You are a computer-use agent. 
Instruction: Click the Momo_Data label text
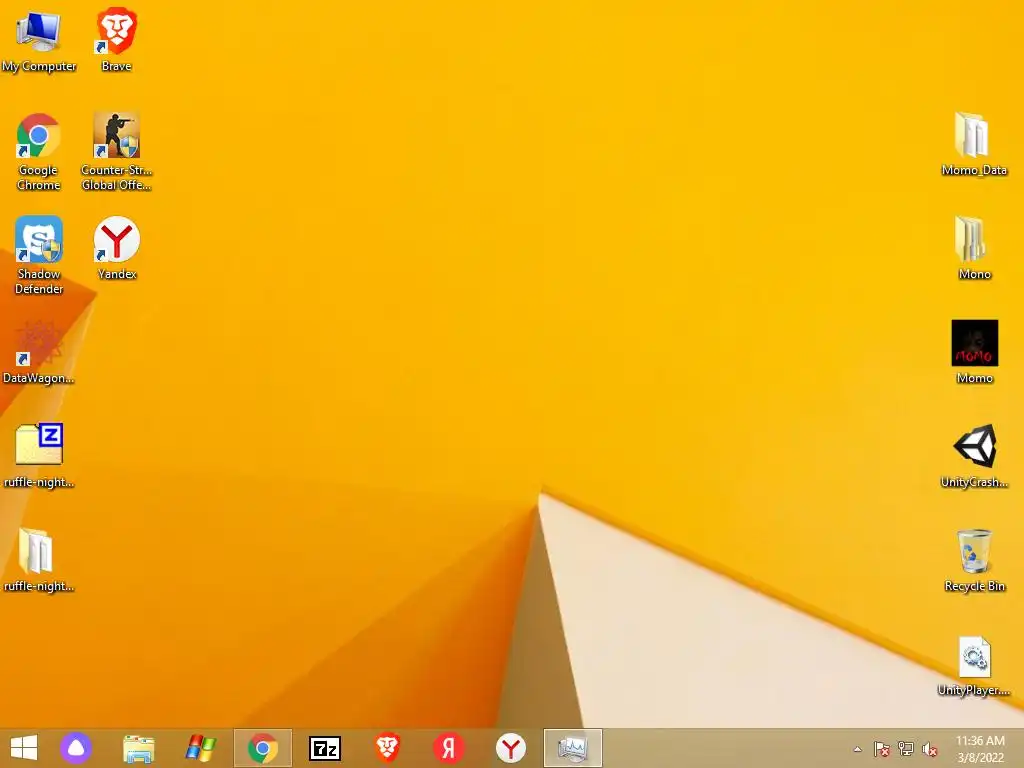974,170
